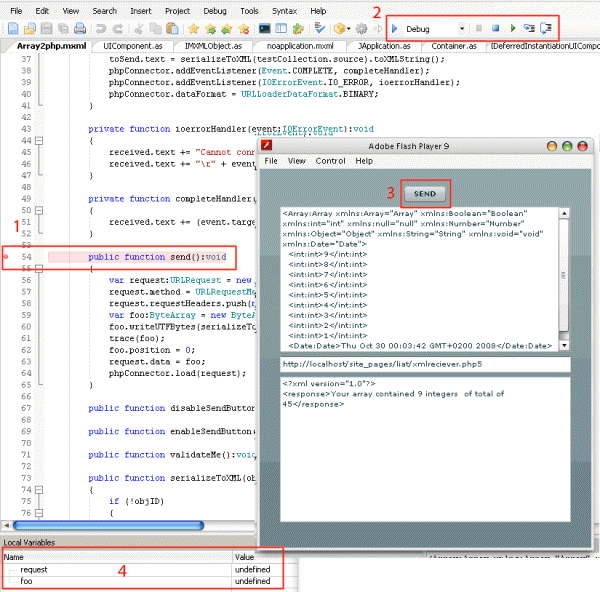Click the check syntax checkmark icon
The width and height of the screenshot is (600, 592).
coord(320,28)
